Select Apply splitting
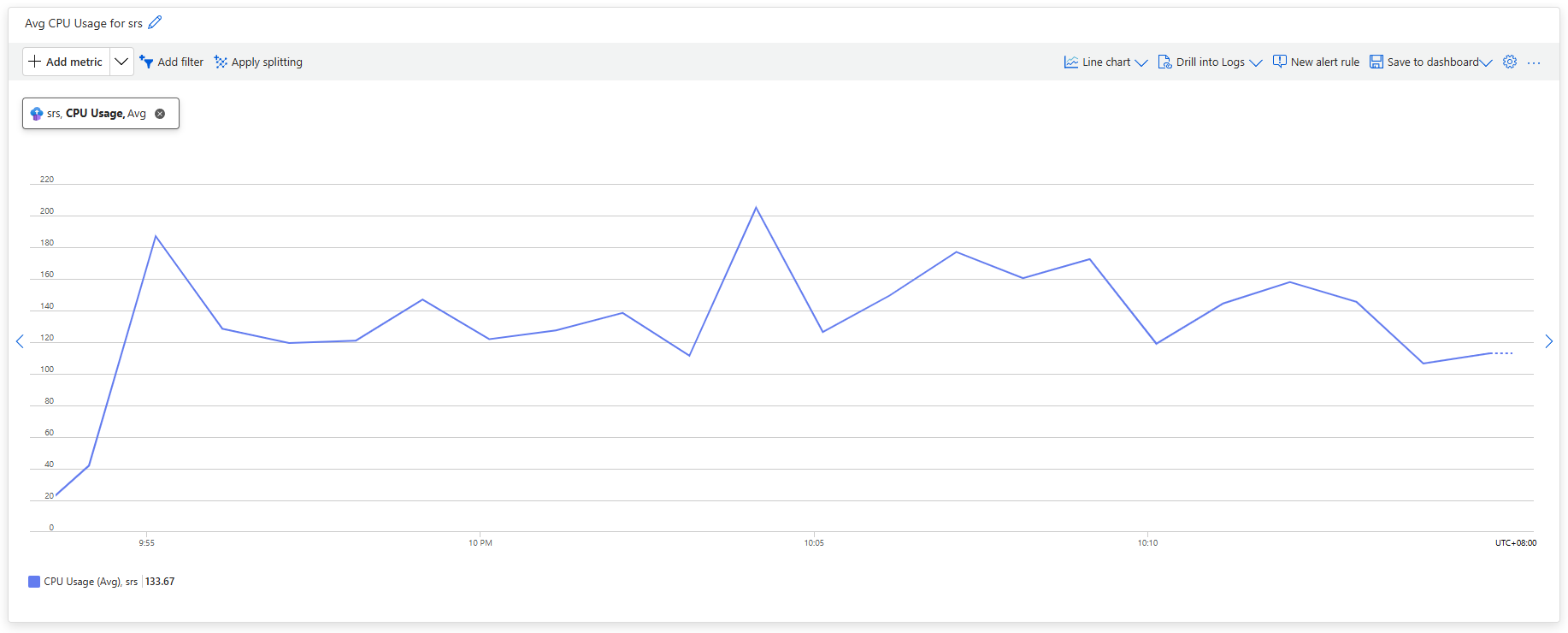The width and height of the screenshot is (1568, 633). click(x=258, y=62)
